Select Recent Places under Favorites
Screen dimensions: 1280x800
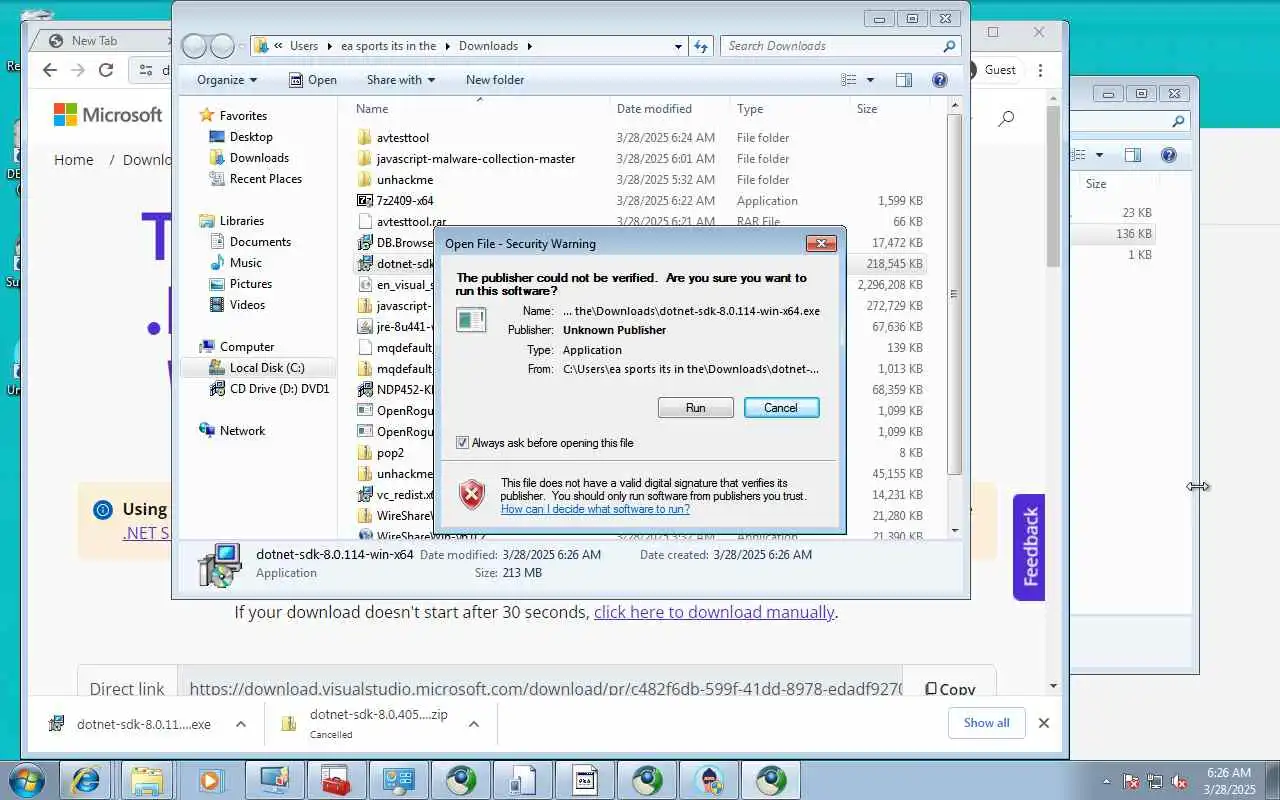[266, 179]
